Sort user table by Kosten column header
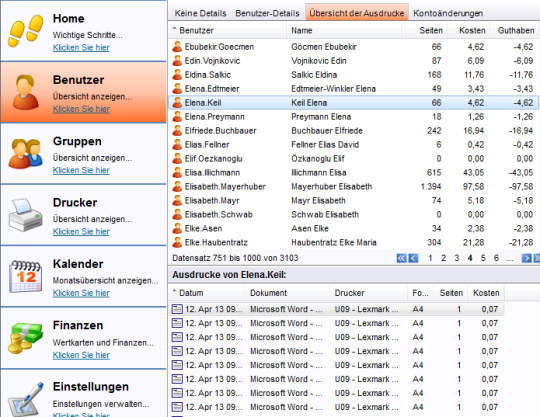540x417 pixels. tap(469, 30)
